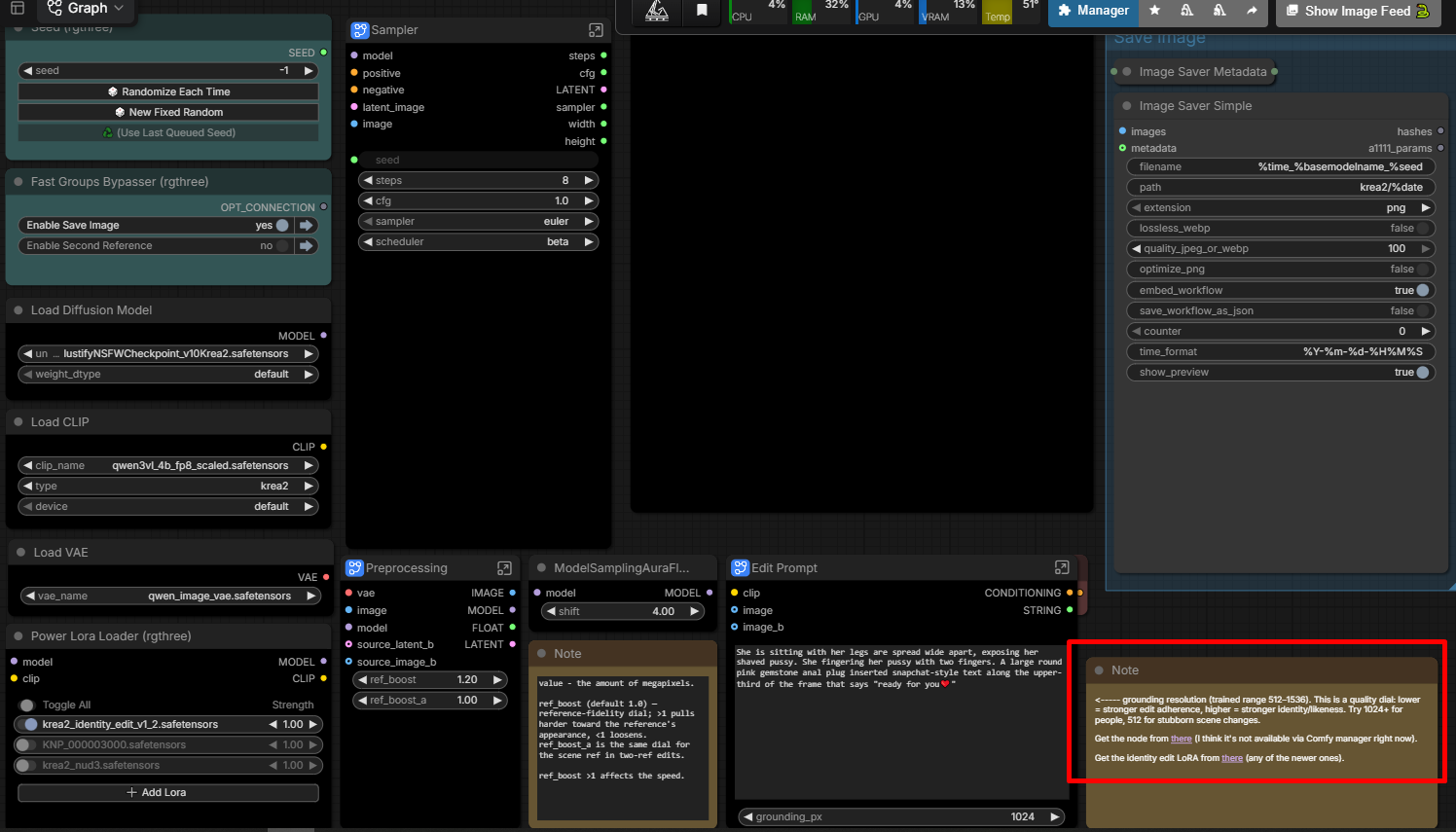Click the ship logo icon in the top toolbar
Viewport: 1456px width, 832px height.
click(657, 11)
